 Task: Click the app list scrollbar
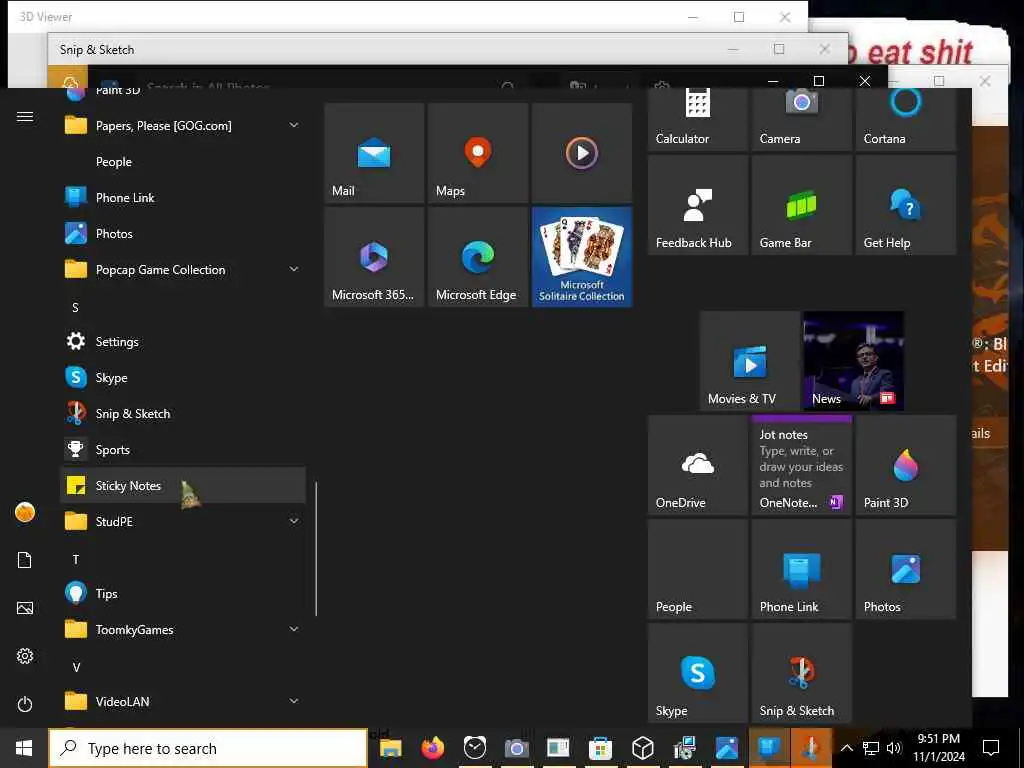pos(316,549)
